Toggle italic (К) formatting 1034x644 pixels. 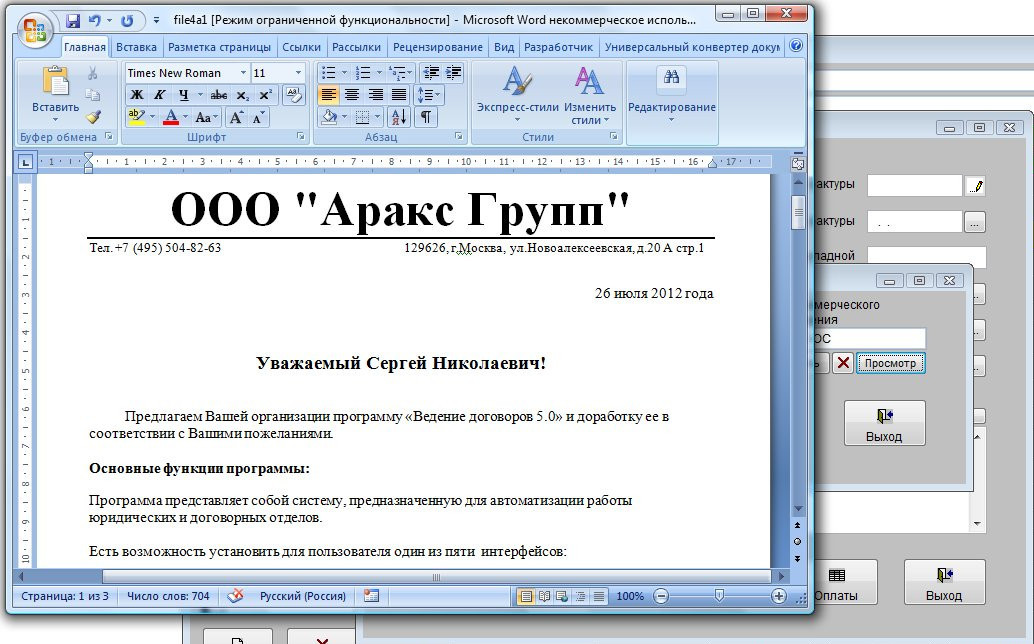160,95
